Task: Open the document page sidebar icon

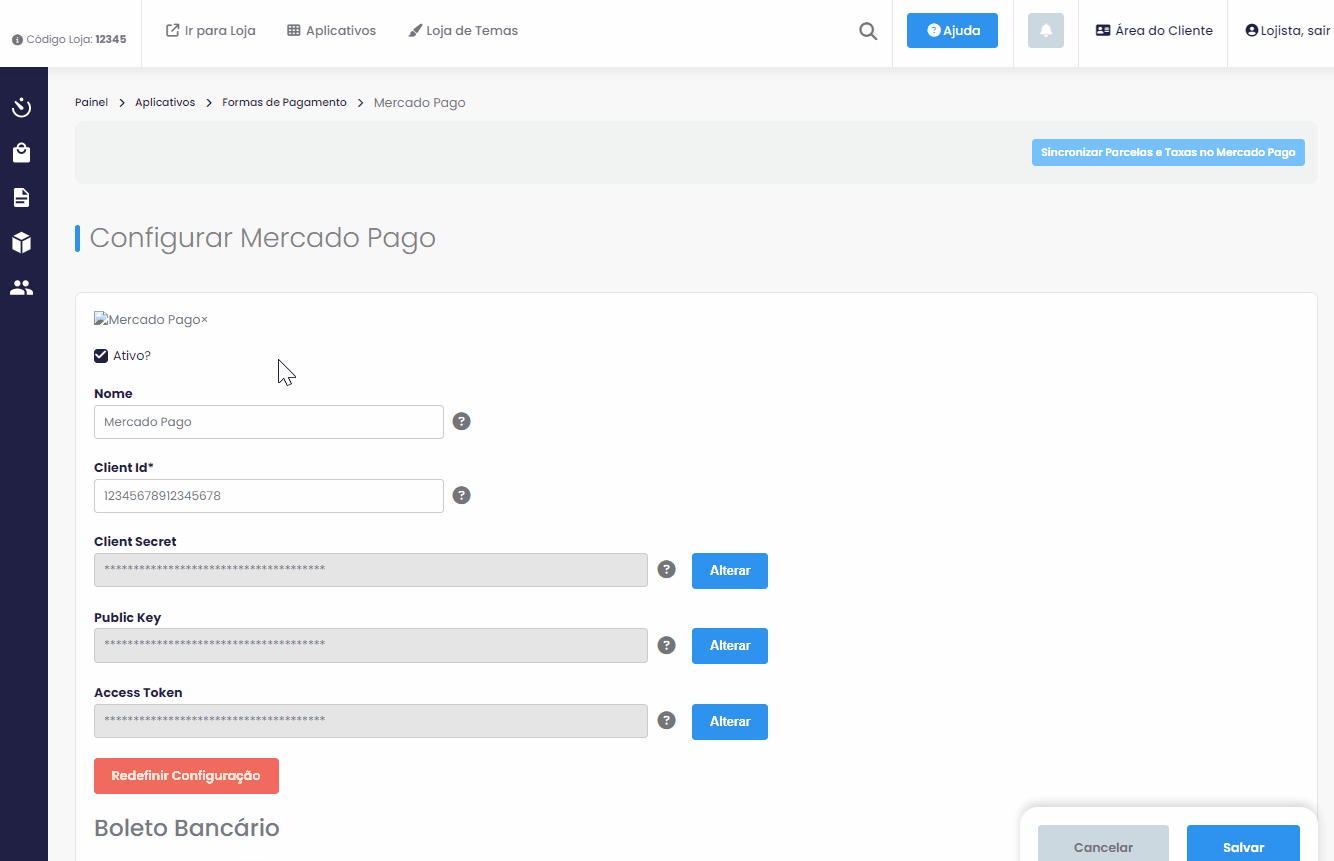Action: click(21, 197)
